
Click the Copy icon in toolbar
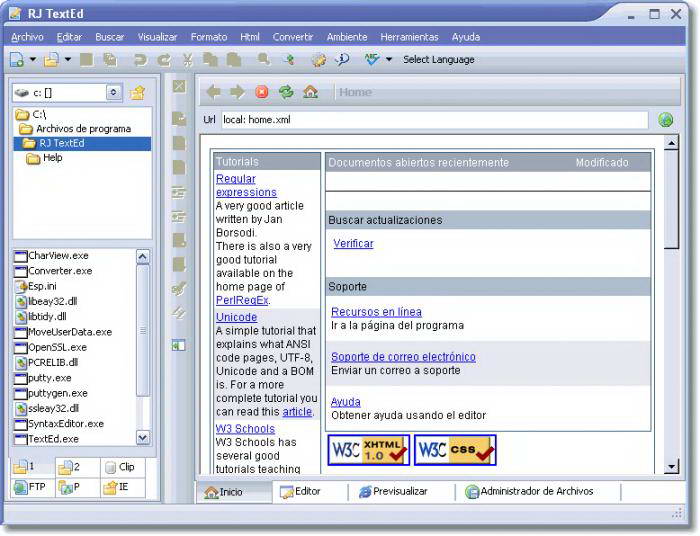(210, 59)
